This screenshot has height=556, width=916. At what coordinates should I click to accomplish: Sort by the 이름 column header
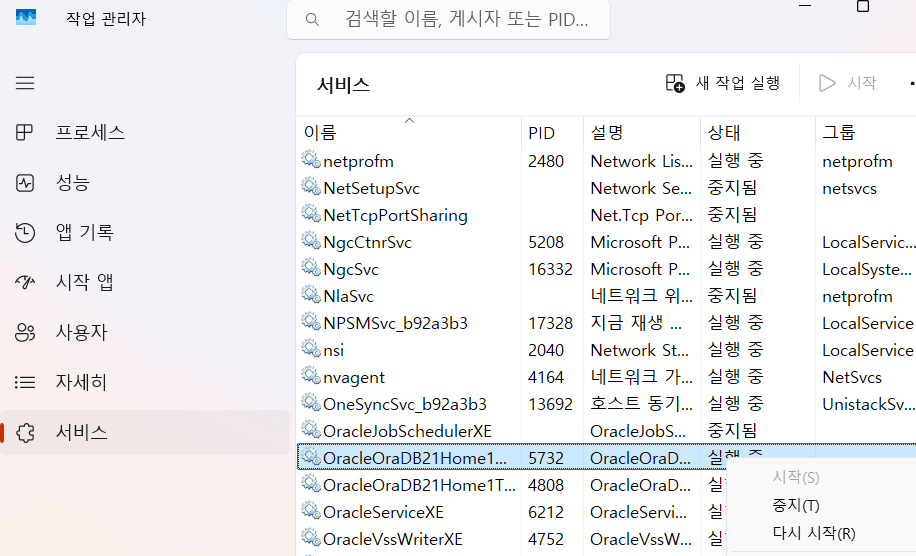point(408,133)
